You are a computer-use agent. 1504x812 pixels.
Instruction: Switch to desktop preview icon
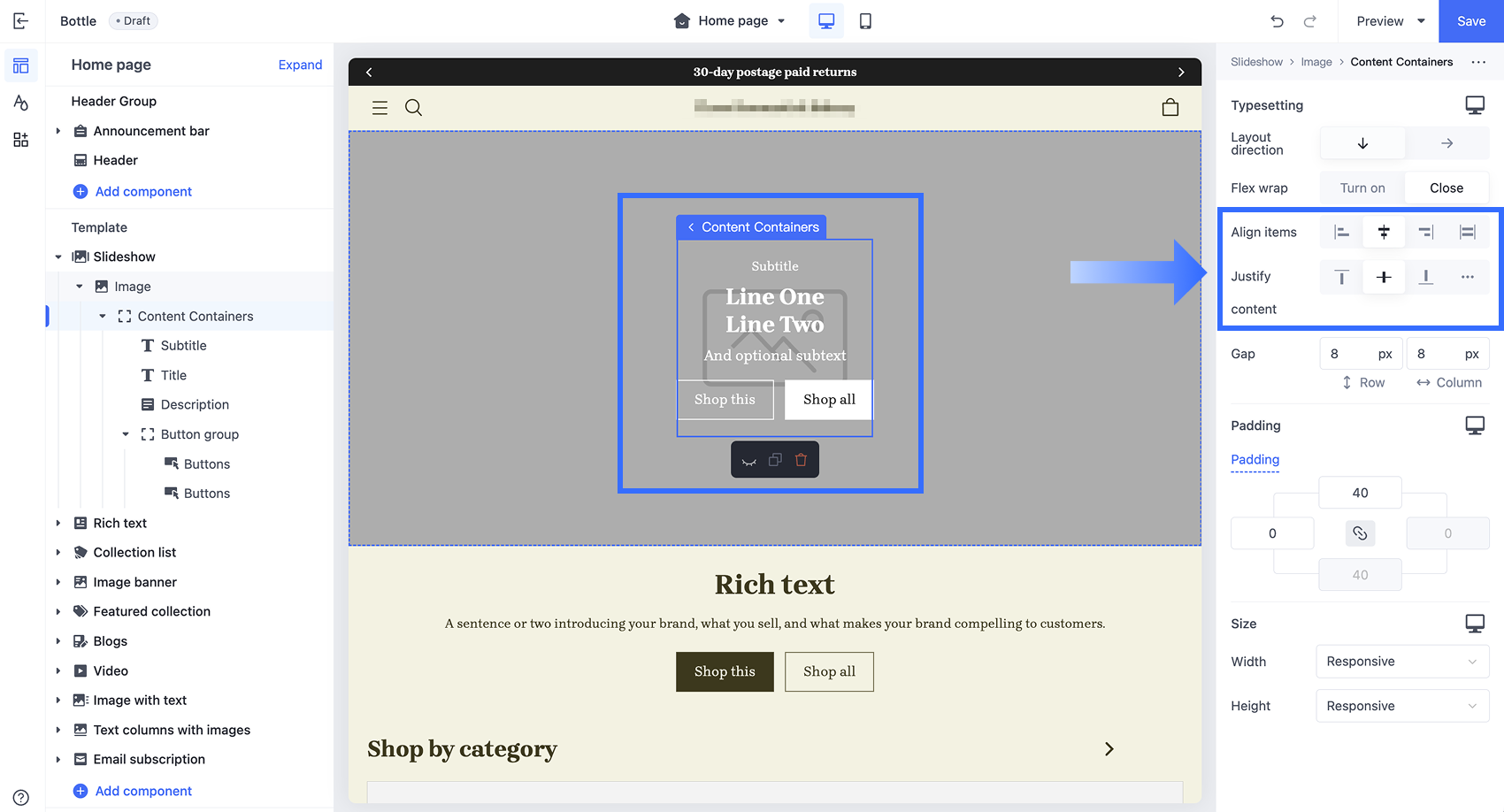pos(826,21)
